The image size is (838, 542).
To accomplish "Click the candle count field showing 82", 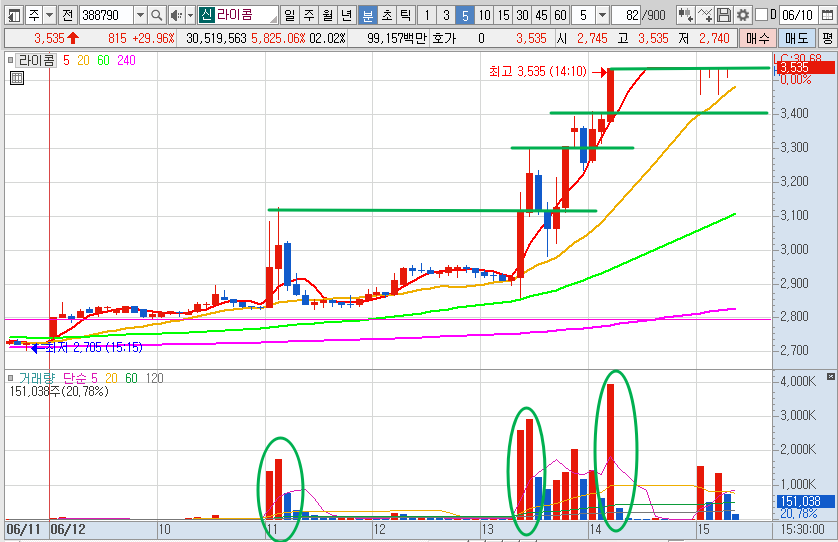I will 625,15.
